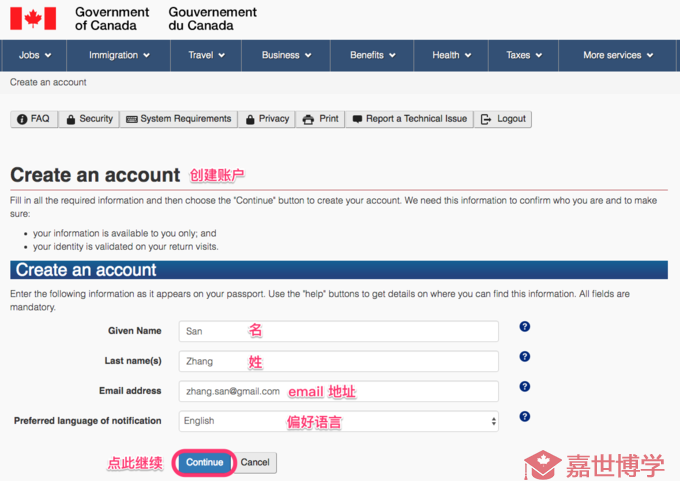Open the Privacy notice
Viewport: 680px width, 481px height.
point(266,119)
